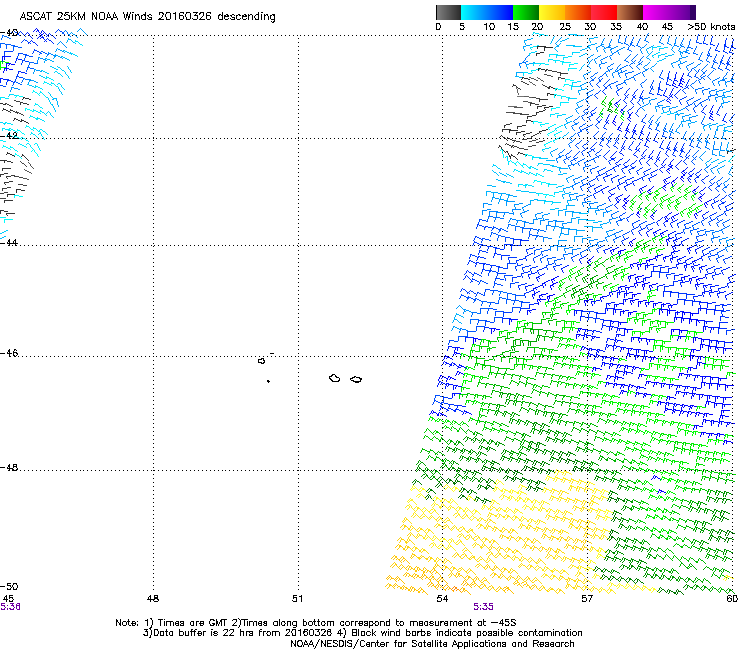Select the red 30-35 knots legend segment
This screenshot has width=740, height=650.
(604, 12)
